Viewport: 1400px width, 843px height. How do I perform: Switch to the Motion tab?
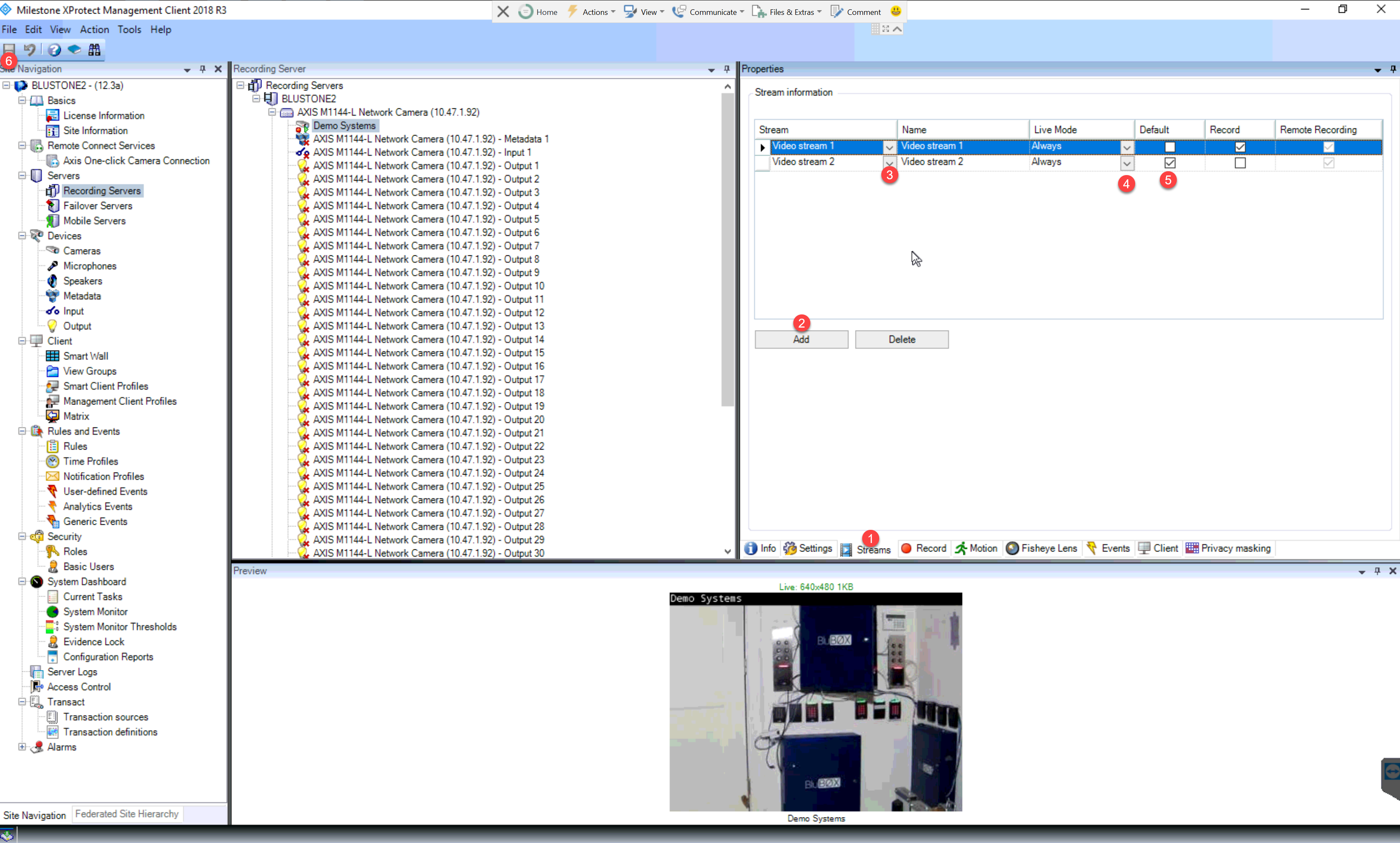[976, 549]
